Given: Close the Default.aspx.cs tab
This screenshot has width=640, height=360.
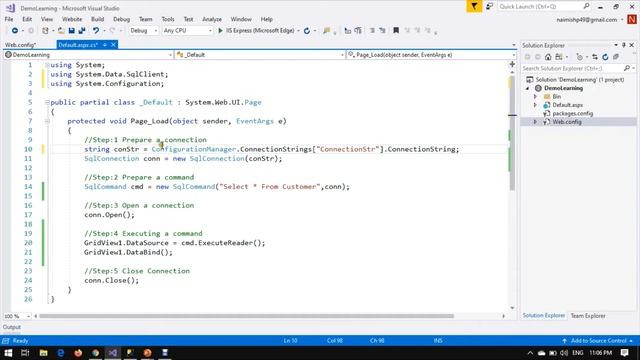Looking at the screenshot, I should [113, 45].
